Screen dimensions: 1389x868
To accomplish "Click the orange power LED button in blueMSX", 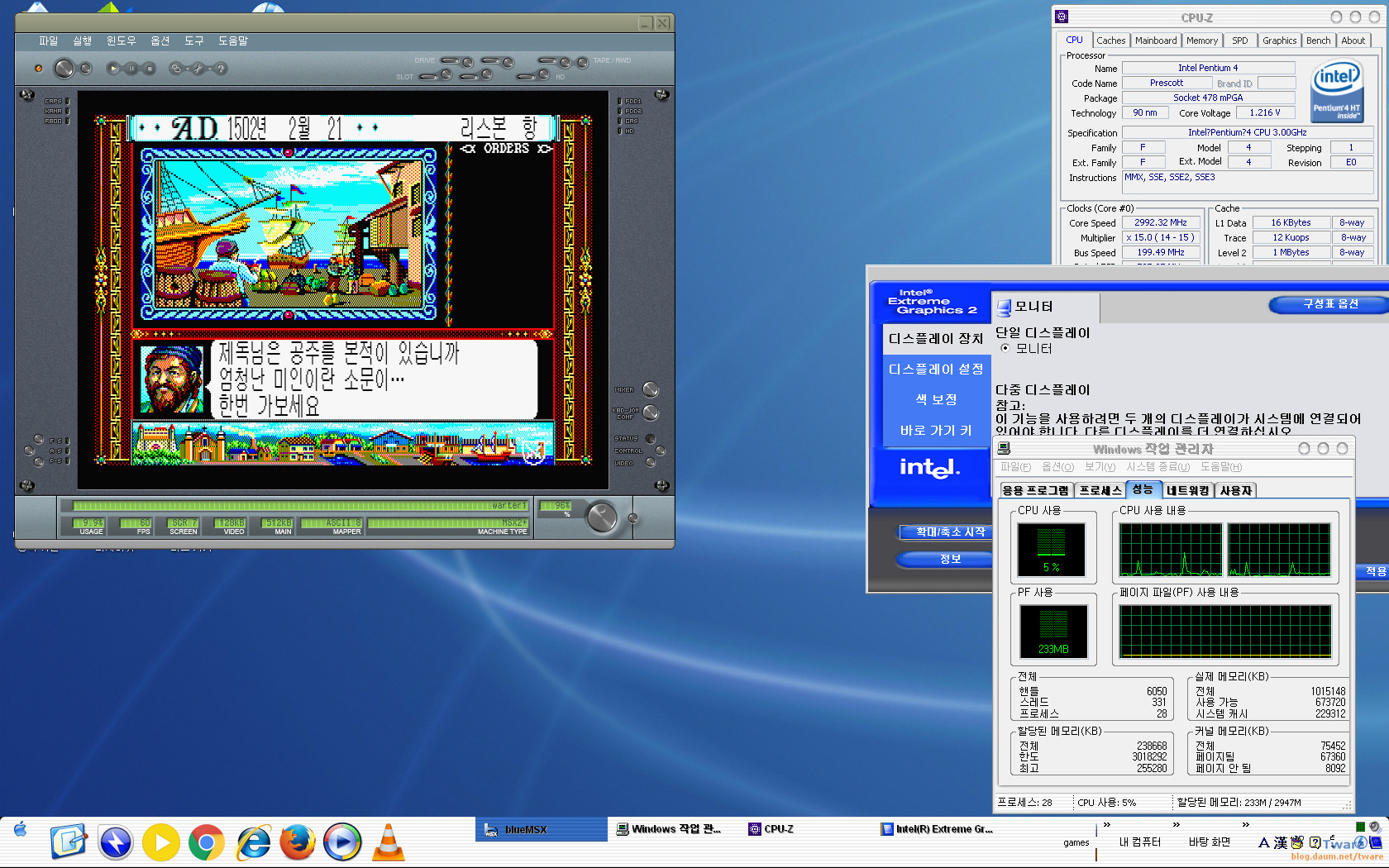I will [x=38, y=69].
